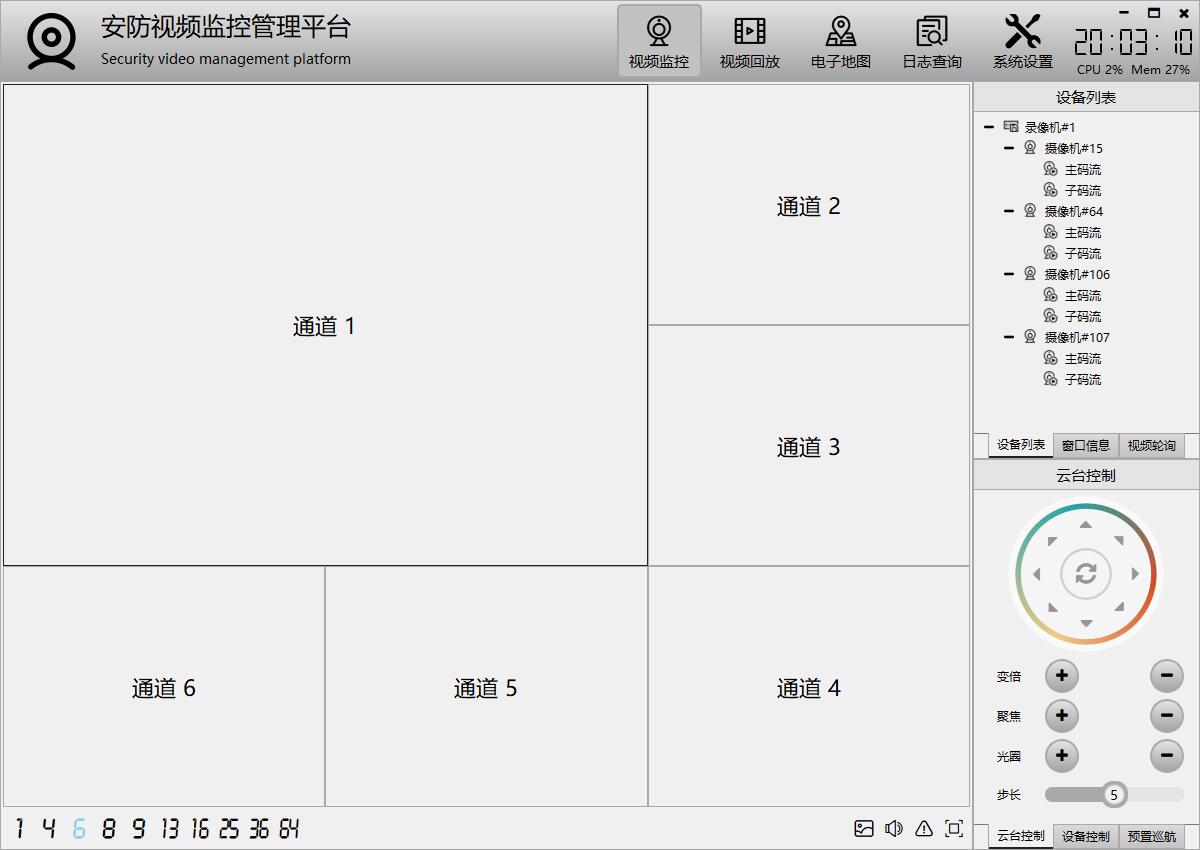
Task: Click the minus button for 光圈 aperture
Action: (x=1166, y=755)
